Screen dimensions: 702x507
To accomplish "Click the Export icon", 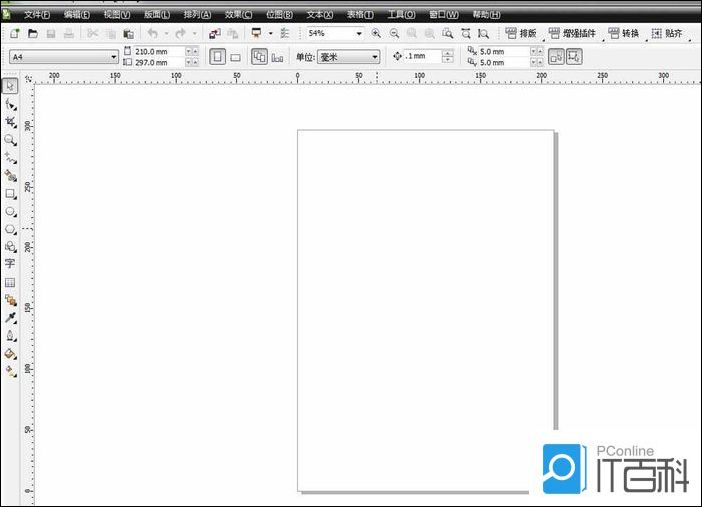I will click(233, 33).
